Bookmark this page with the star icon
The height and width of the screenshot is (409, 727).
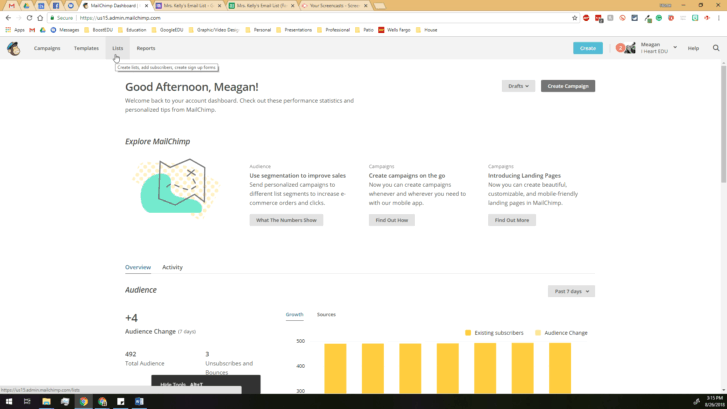574,18
